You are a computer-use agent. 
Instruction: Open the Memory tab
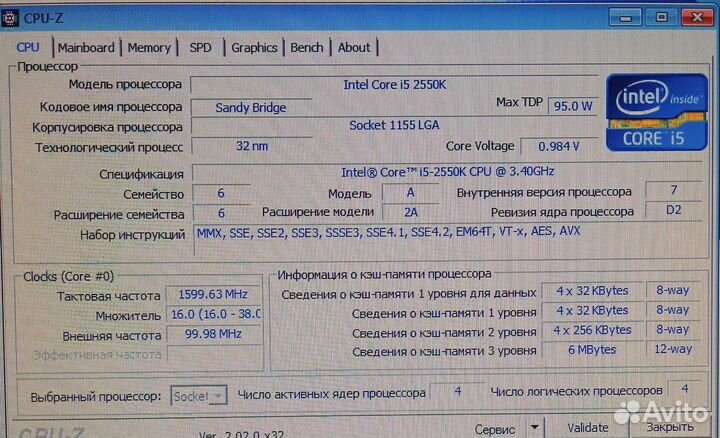(x=149, y=48)
